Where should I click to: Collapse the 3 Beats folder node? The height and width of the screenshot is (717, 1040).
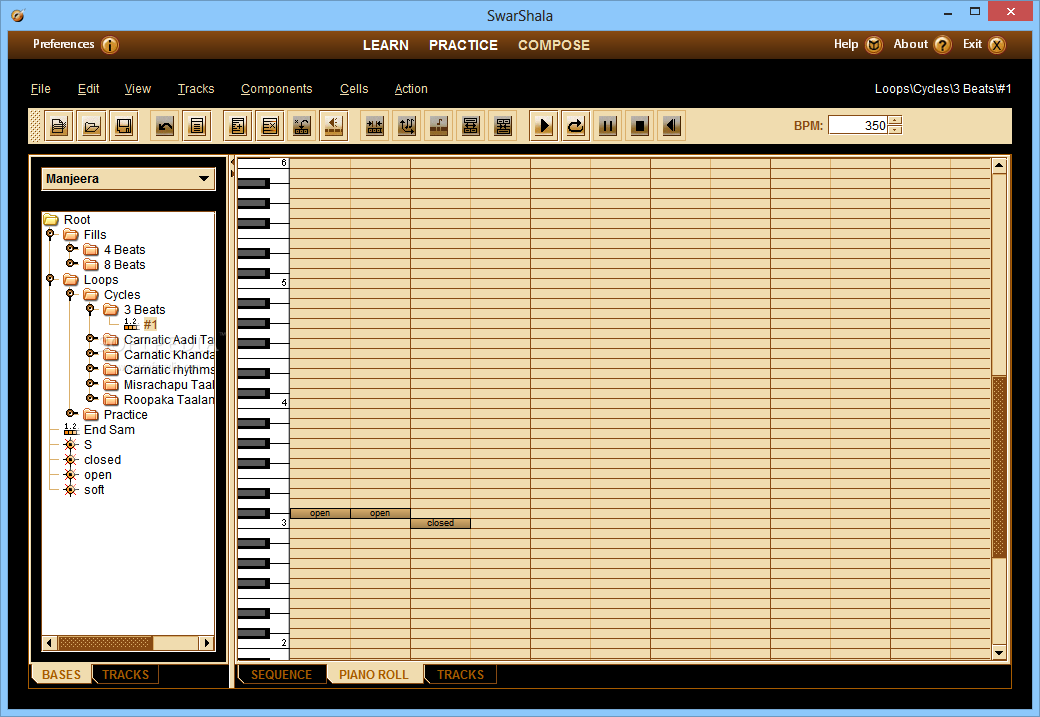click(x=90, y=309)
